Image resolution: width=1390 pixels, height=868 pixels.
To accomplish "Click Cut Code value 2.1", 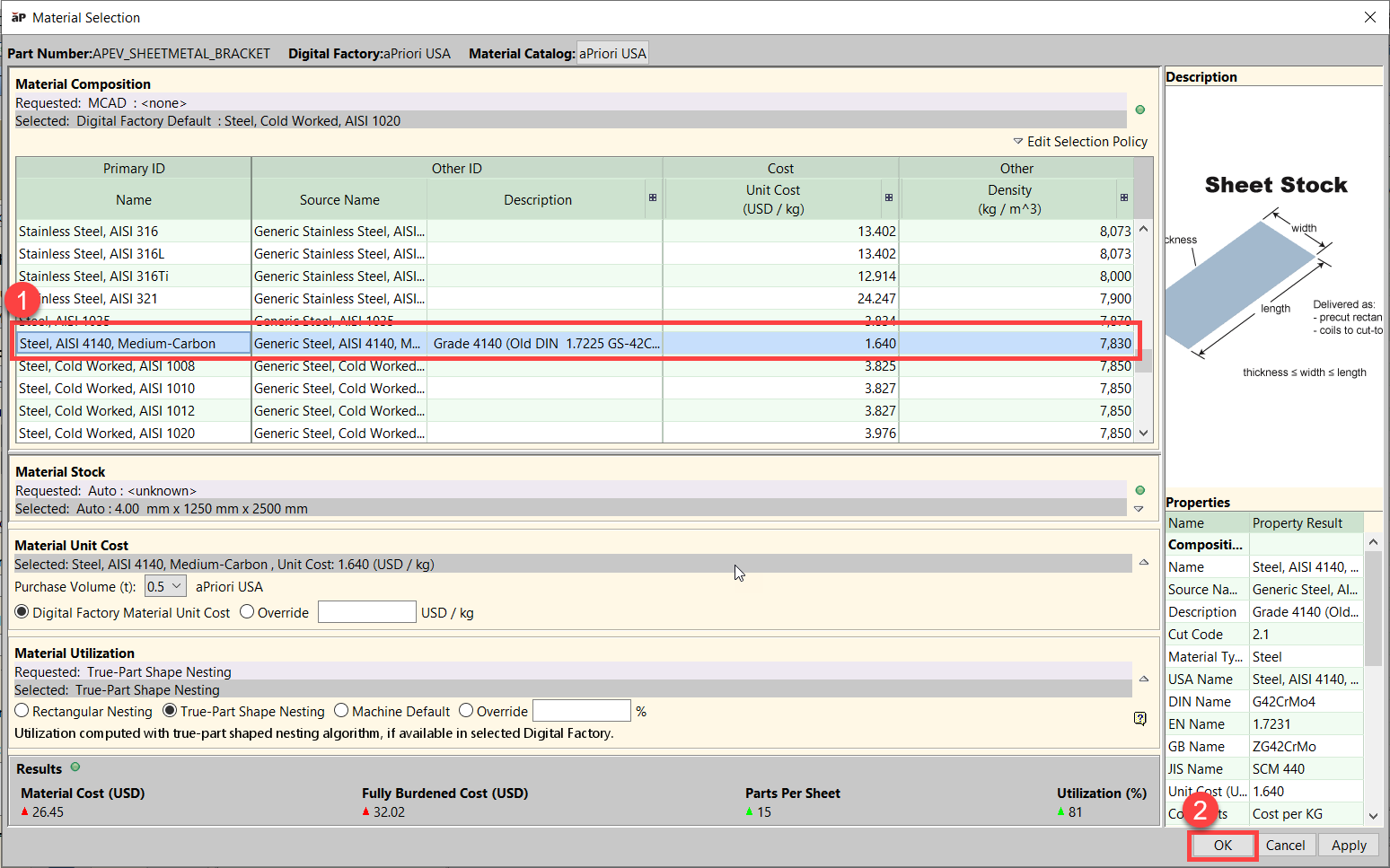I will 1306,634.
